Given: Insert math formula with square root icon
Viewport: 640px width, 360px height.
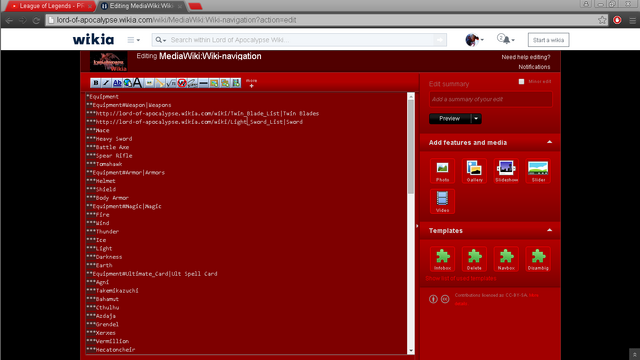Looking at the screenshot, I should 171,83.
